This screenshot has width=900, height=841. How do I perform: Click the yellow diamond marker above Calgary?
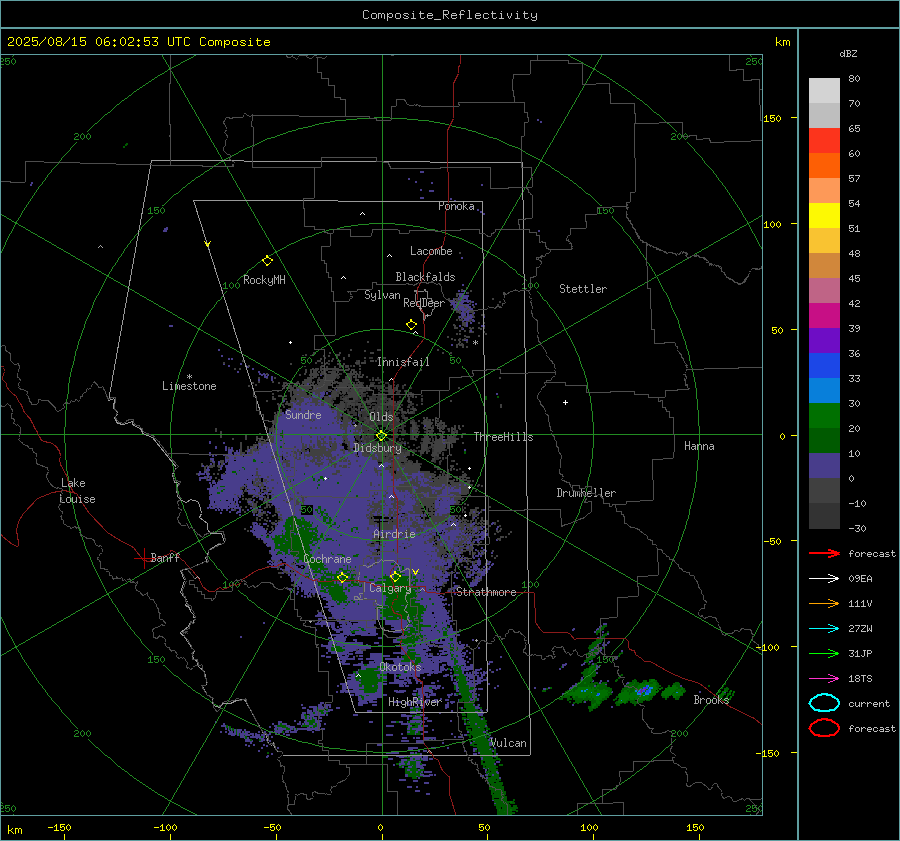coord(395,576)
